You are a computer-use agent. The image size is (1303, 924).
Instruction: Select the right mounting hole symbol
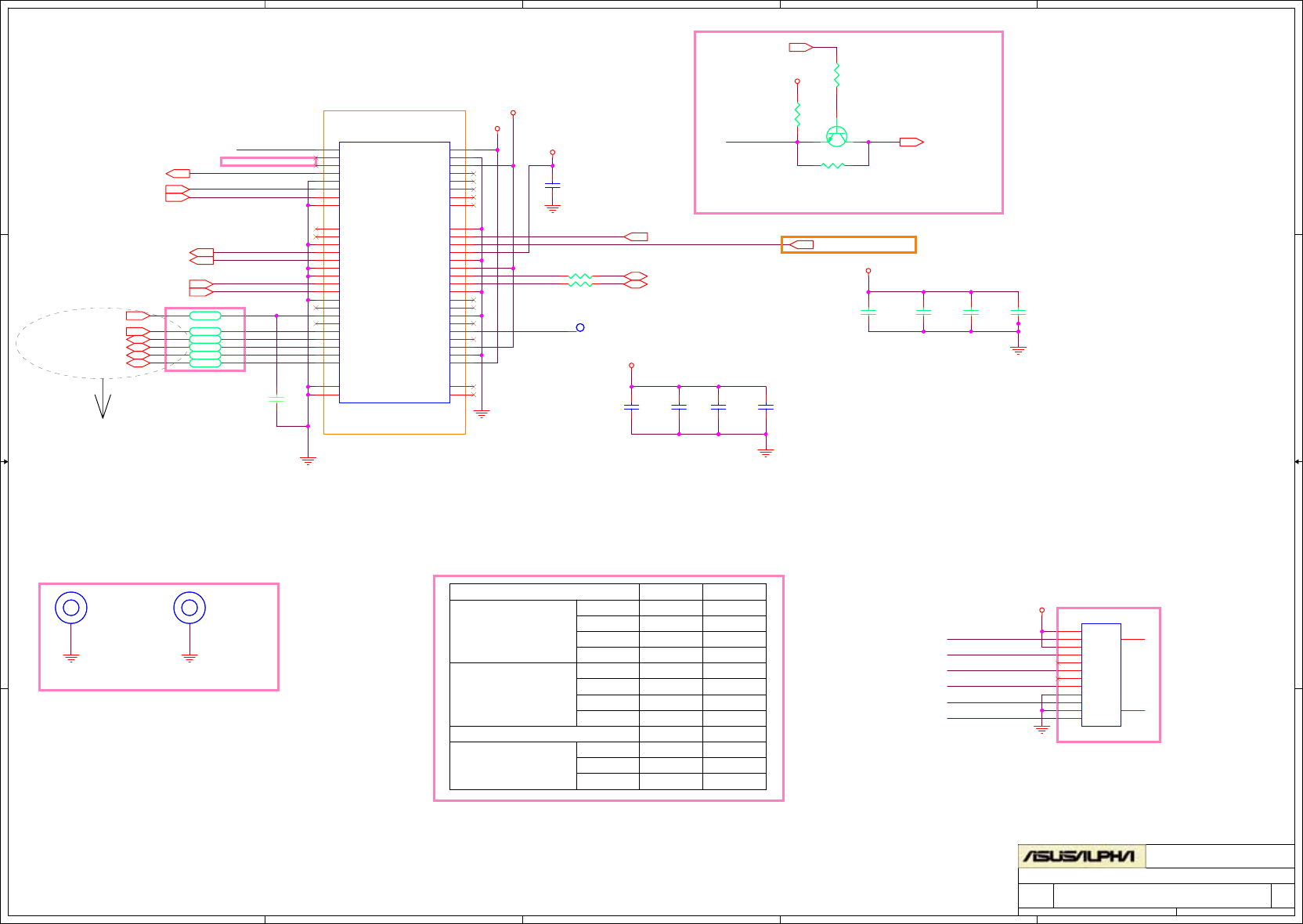pos(189,608)
